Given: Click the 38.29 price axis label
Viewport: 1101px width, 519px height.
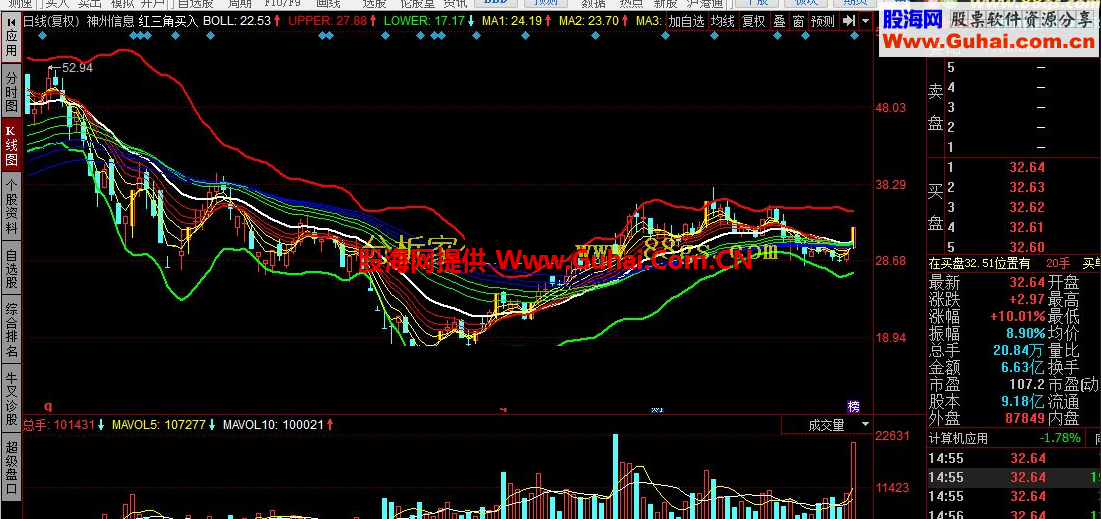Looking at the screenshot, I should (x=891, y=185).
